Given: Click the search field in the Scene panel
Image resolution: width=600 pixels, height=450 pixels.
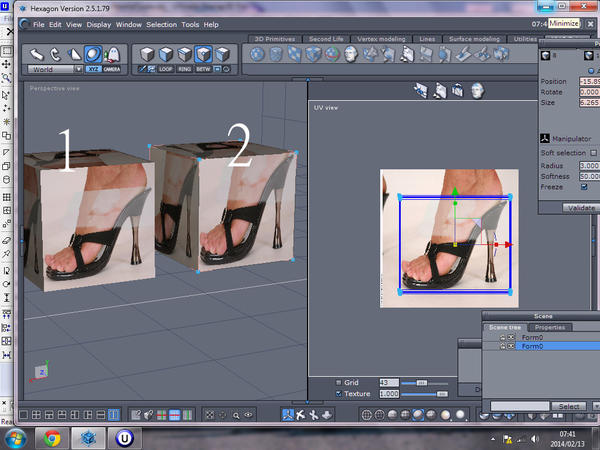Looking at the screenshot, I should click(520, 406).
